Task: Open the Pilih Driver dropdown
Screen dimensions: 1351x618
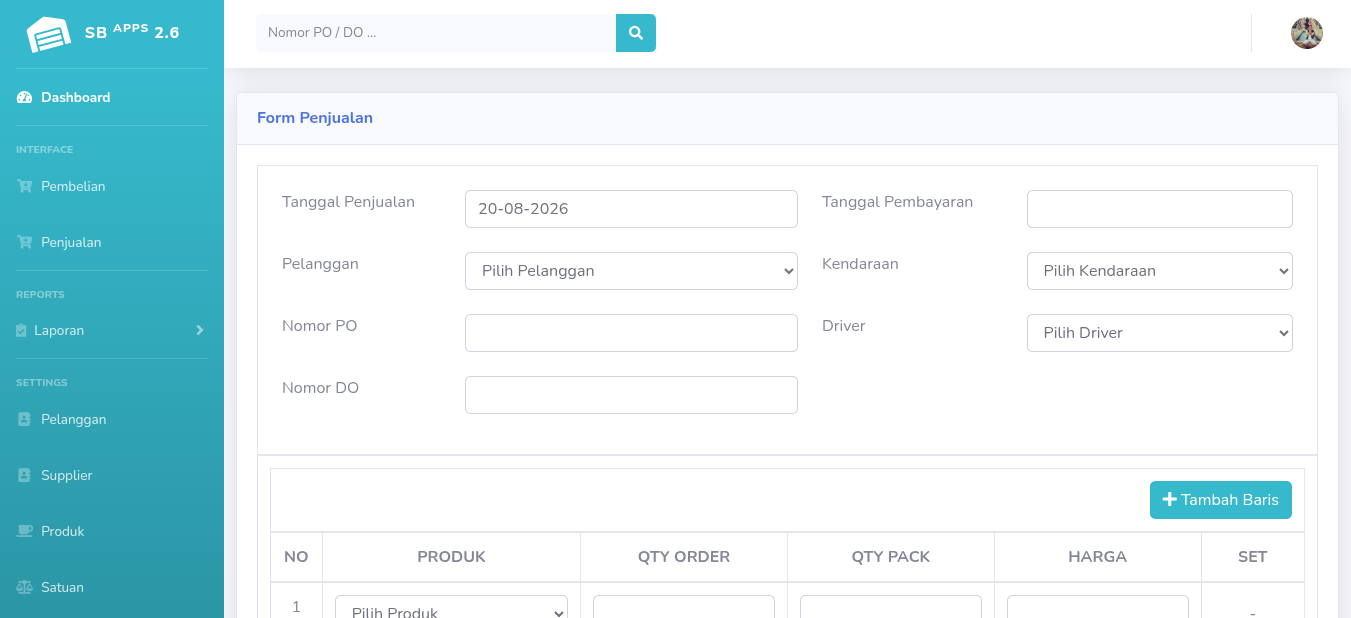Action: pyautogui.click(x=1159, y=333)
